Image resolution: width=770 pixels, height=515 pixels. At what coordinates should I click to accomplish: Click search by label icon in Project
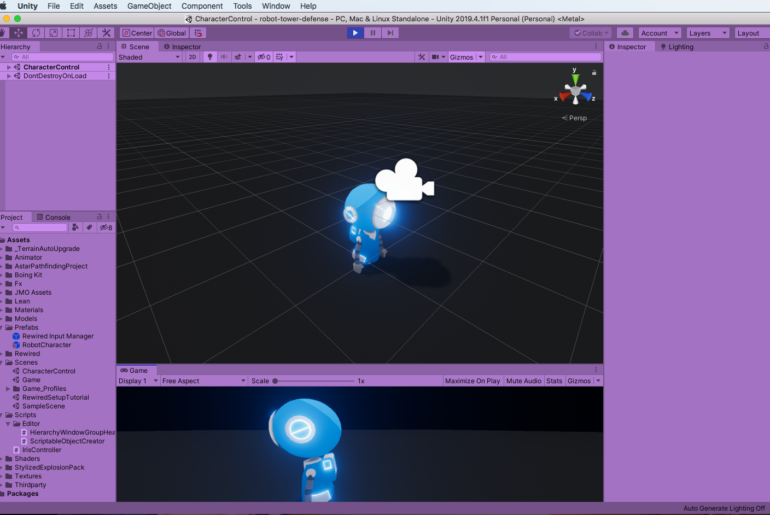[x=89, y=228]
